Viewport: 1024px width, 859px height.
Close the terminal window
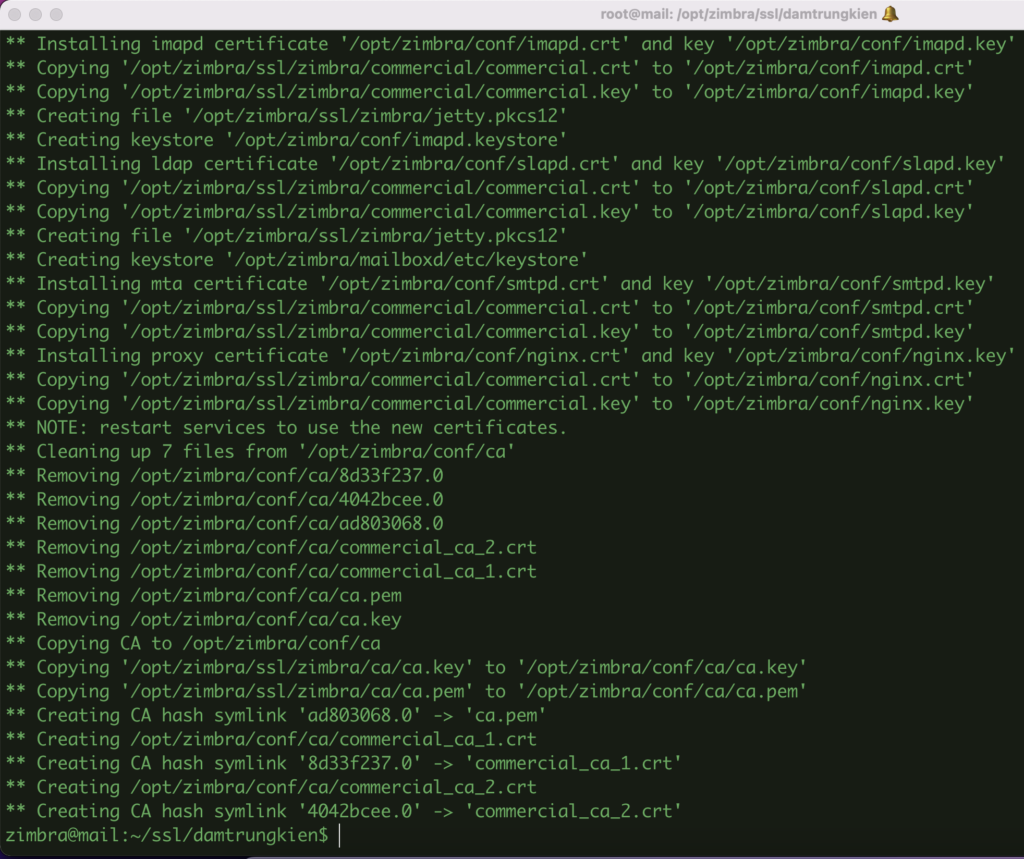(14, 14)
